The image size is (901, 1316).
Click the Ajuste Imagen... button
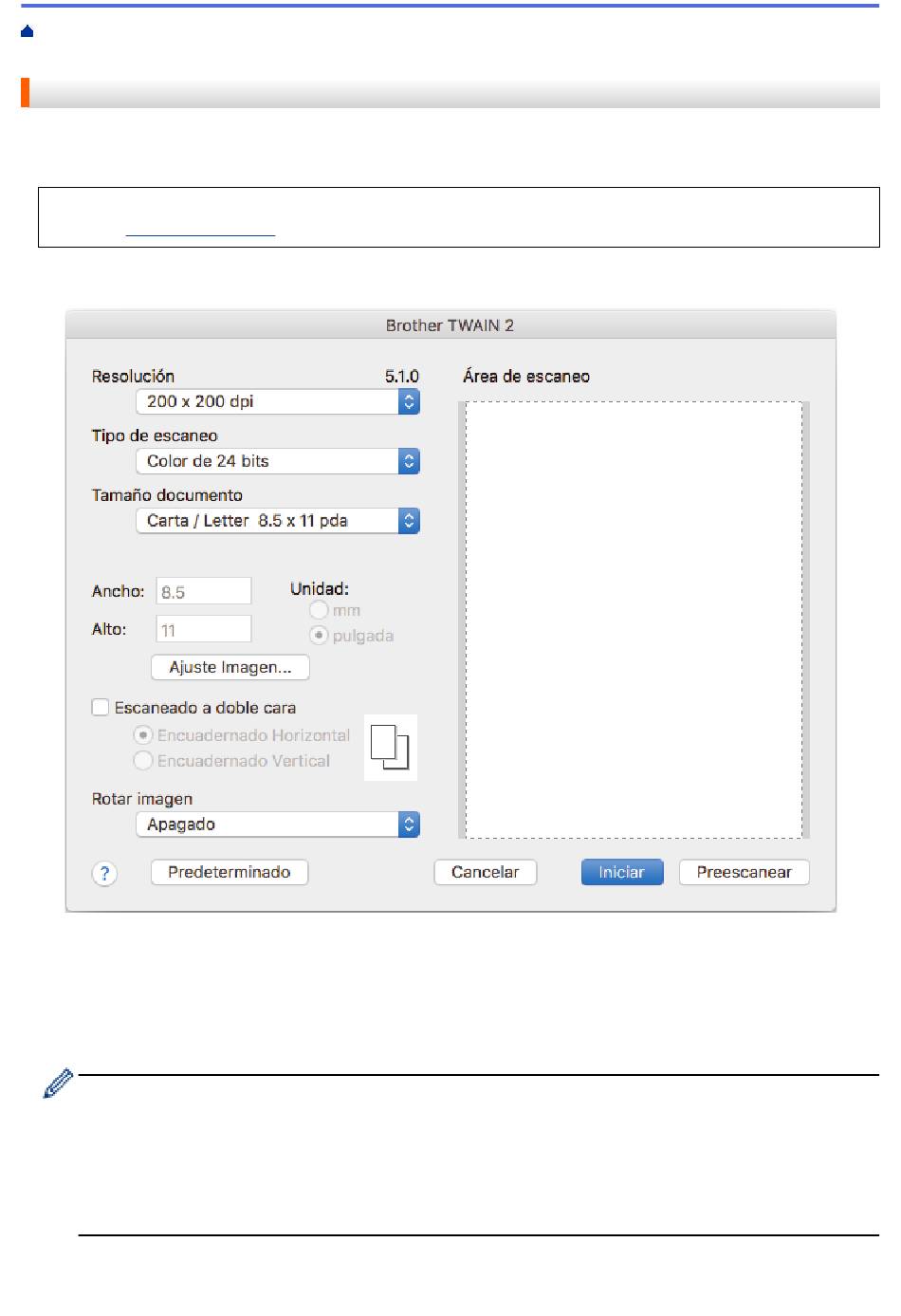(x=230, y=667)
